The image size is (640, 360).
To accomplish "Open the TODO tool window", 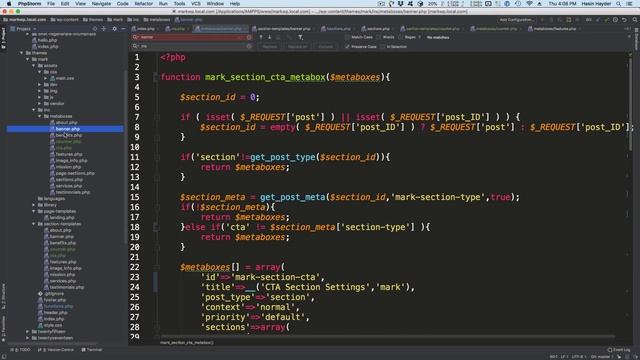I will coord(20,350).
